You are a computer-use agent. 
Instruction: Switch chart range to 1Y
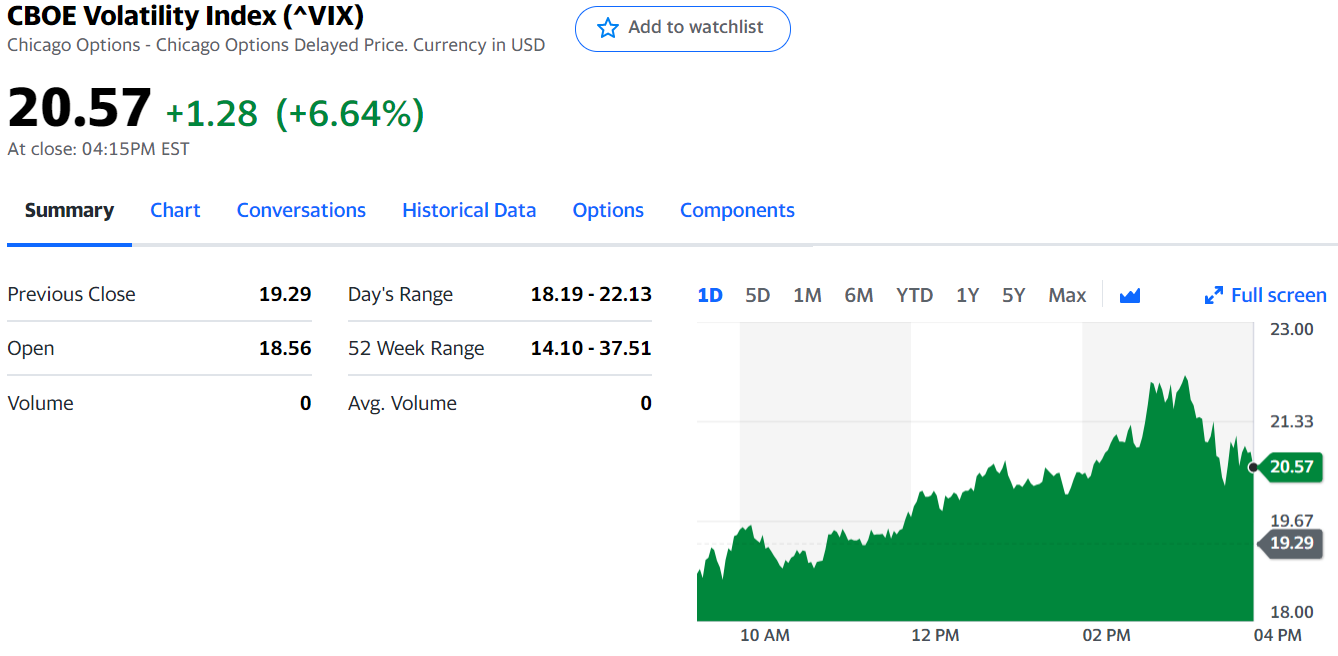(x=967, y=295)
